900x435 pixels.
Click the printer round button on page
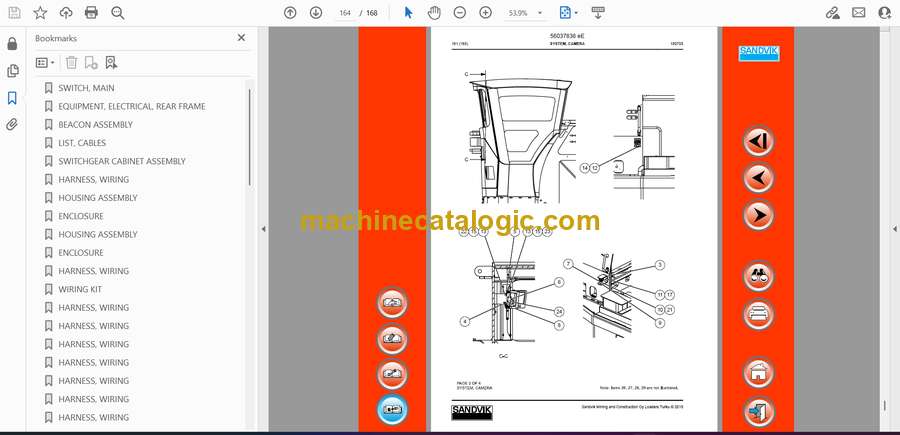[x=758, y=314]
